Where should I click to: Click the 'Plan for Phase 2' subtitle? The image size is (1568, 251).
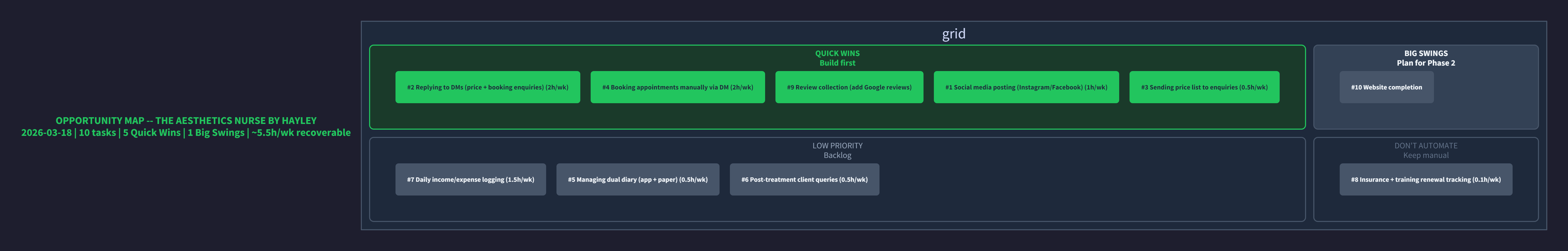click(x=1426, y=63)
